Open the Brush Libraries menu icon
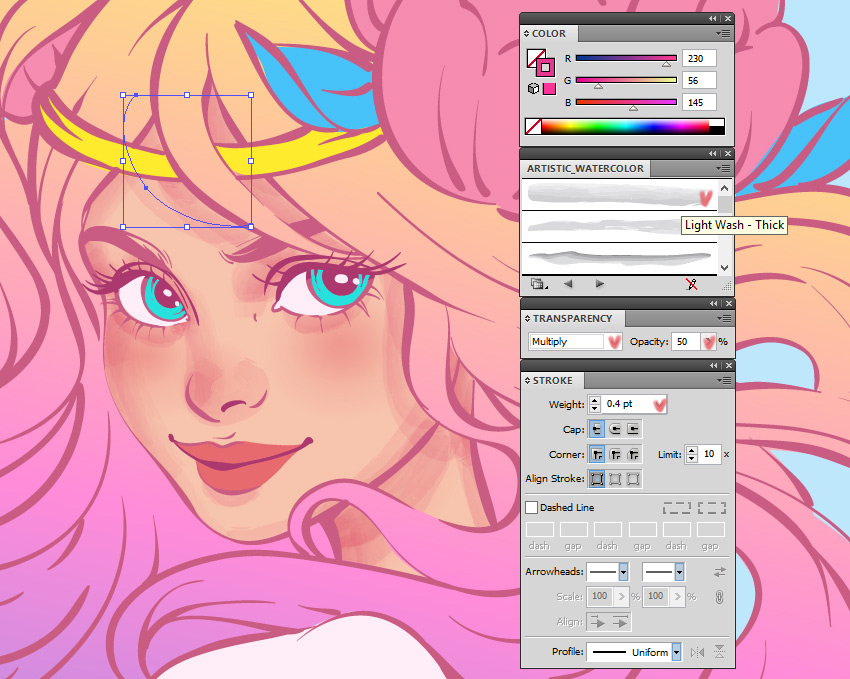The image size is (850, 679). tap(538, 284)
